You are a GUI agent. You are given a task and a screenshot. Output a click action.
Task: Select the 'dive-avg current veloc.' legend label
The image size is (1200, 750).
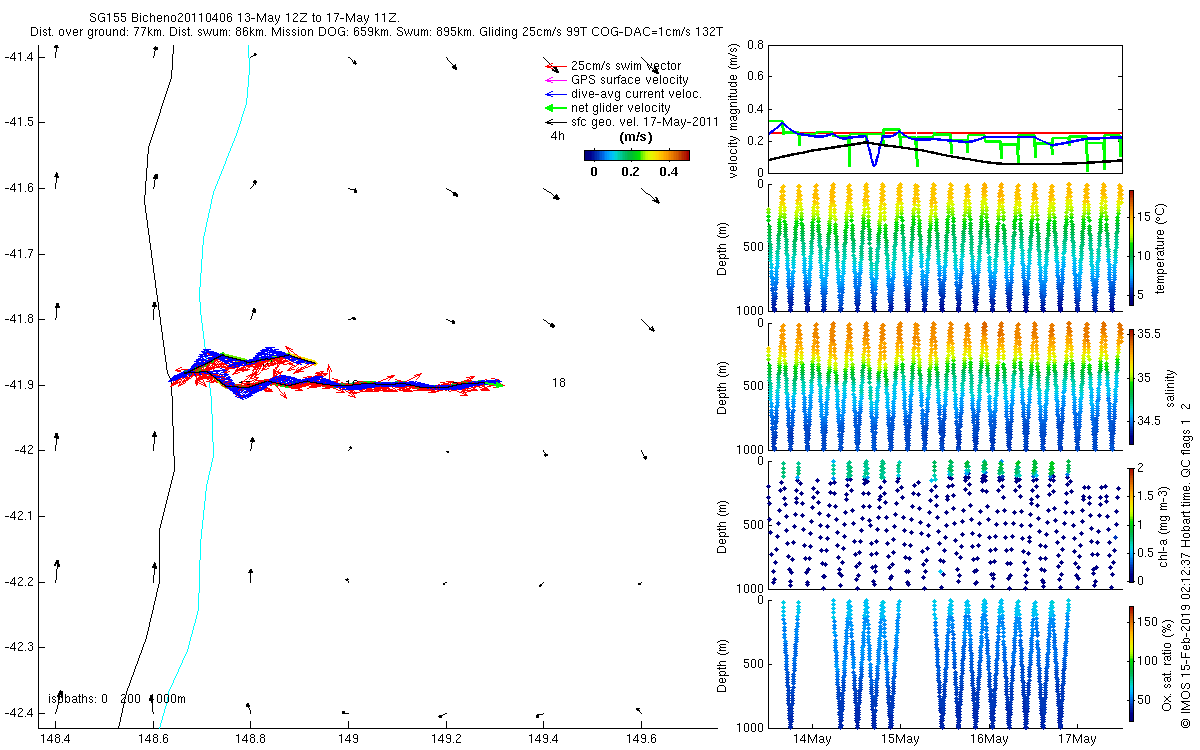(636, 94)
